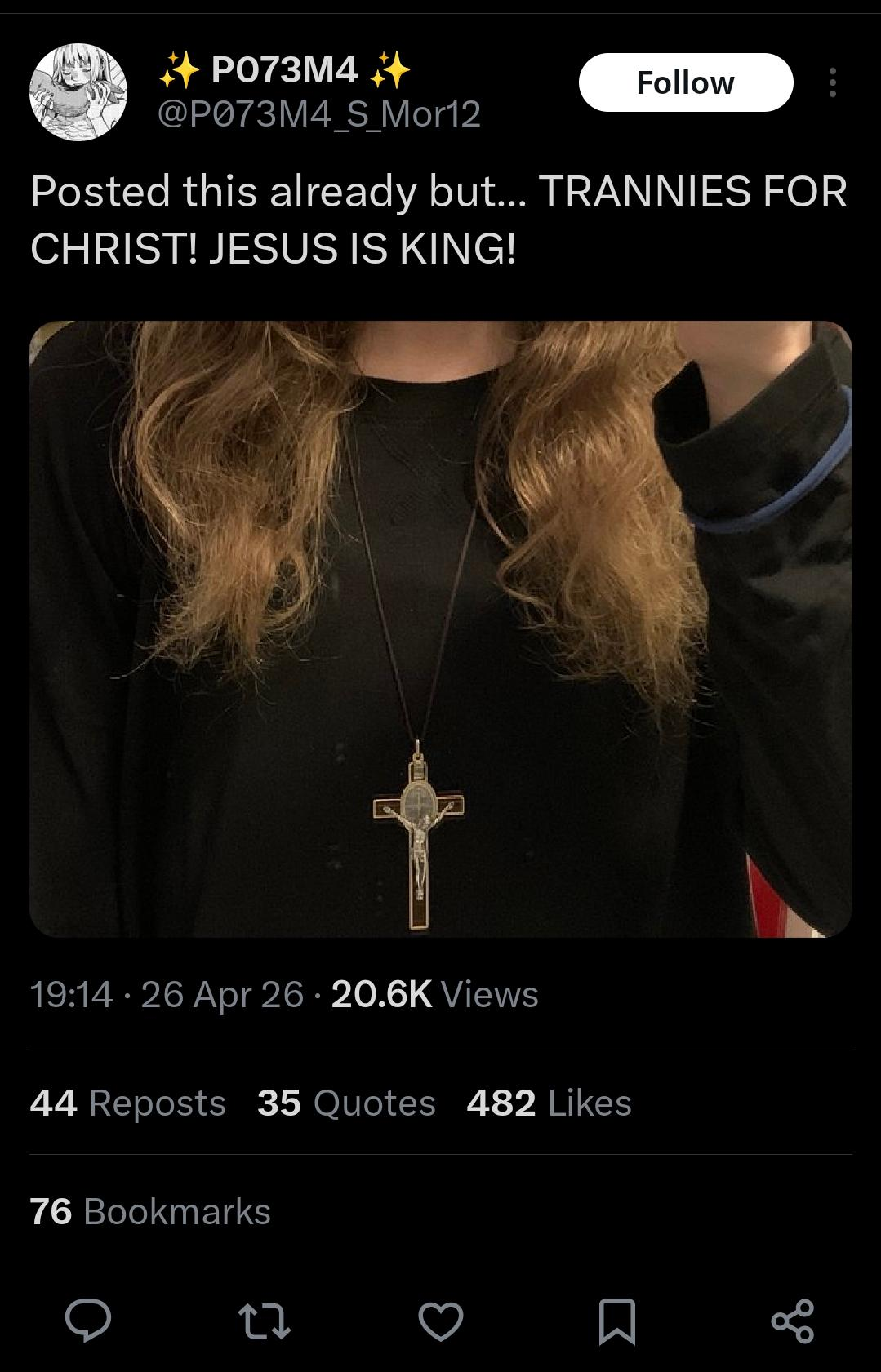881x1372 pixels.
Task: Tap the repost arrows icon
Action: [x=264, y=1320]
